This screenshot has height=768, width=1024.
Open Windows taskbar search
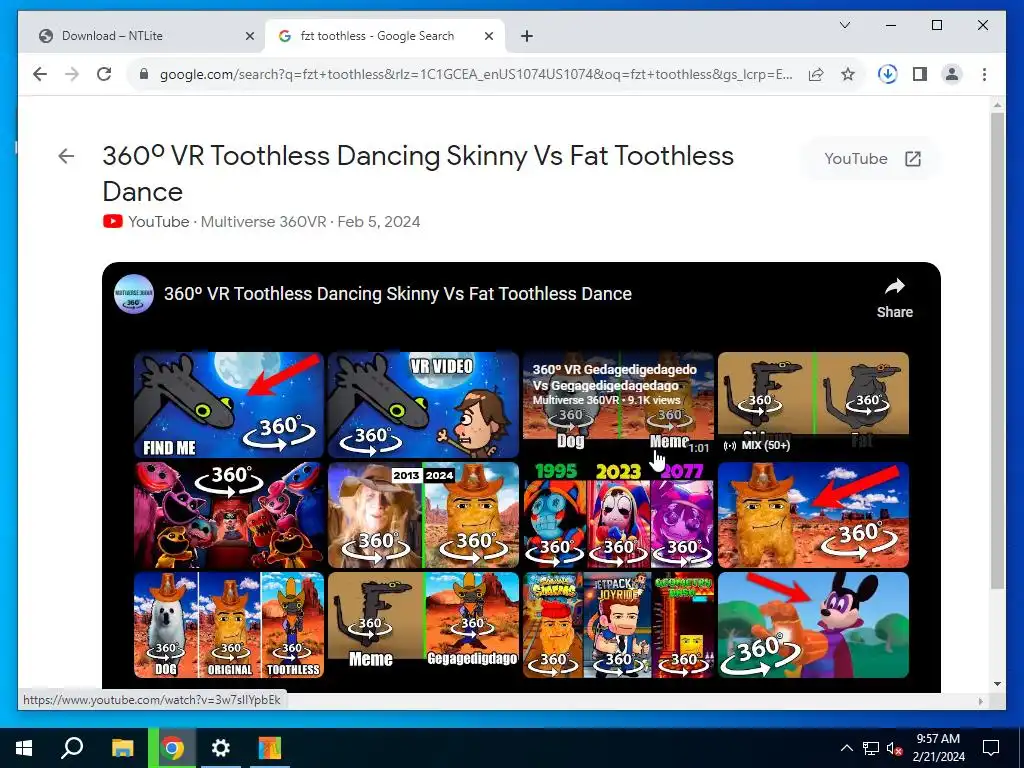click(x=72, y=748)
